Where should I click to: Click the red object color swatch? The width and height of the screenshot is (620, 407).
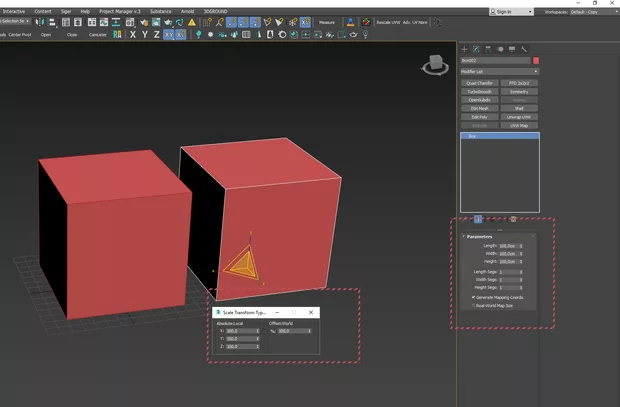pos(536,61)
